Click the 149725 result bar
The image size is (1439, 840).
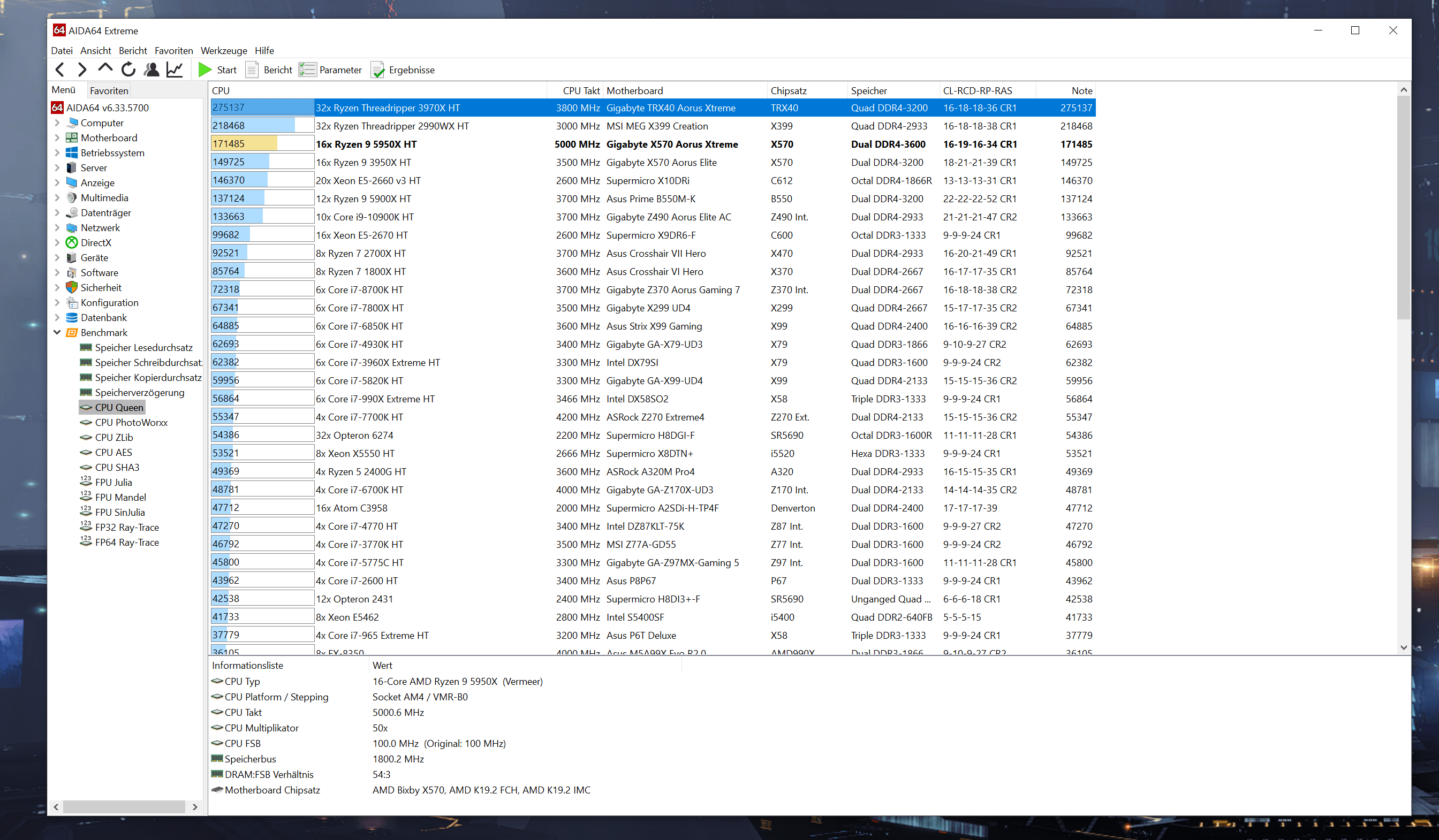262,162
